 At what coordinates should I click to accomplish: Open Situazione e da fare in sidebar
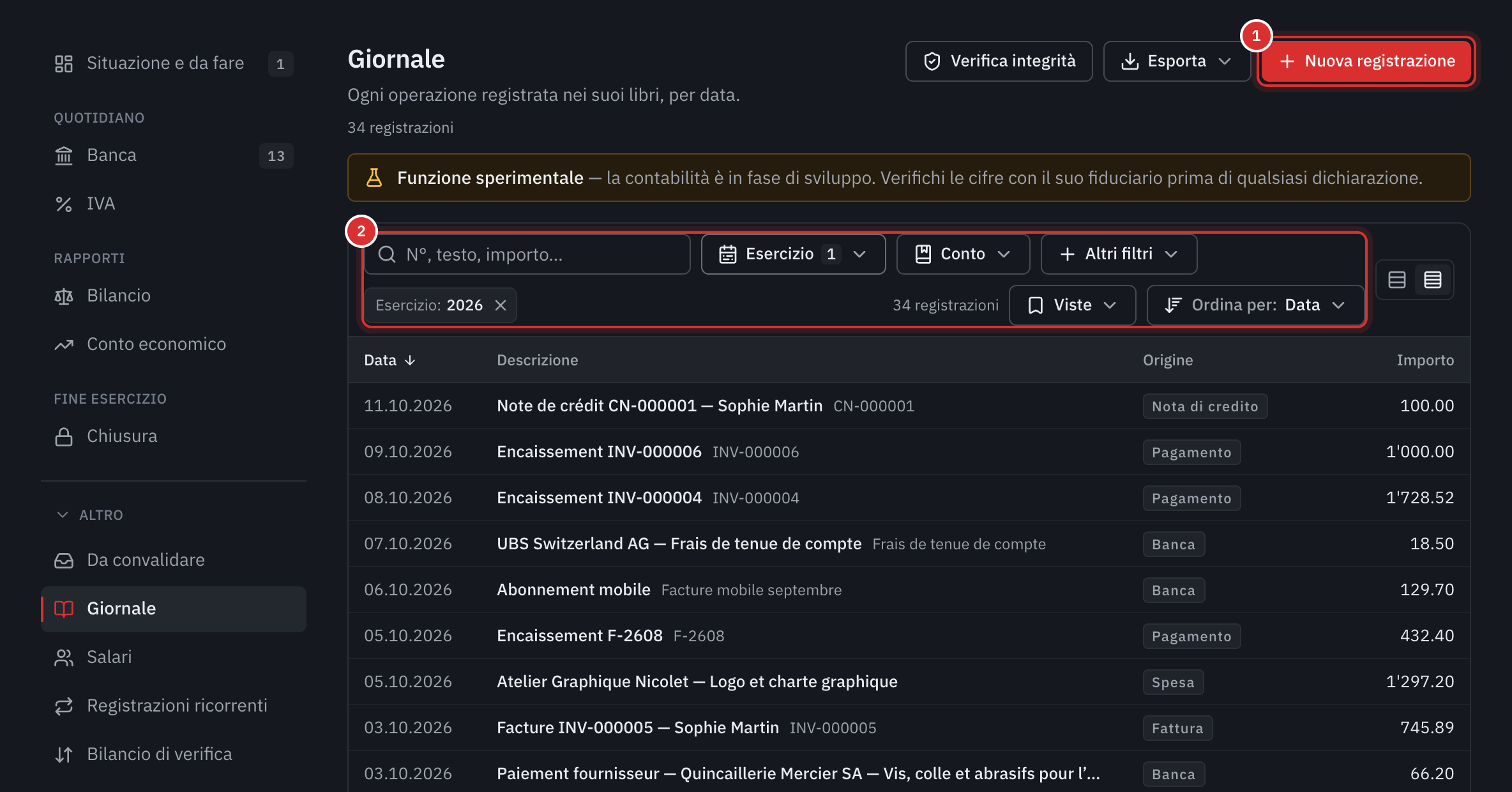pyautogui.click(x=173, y=63)
